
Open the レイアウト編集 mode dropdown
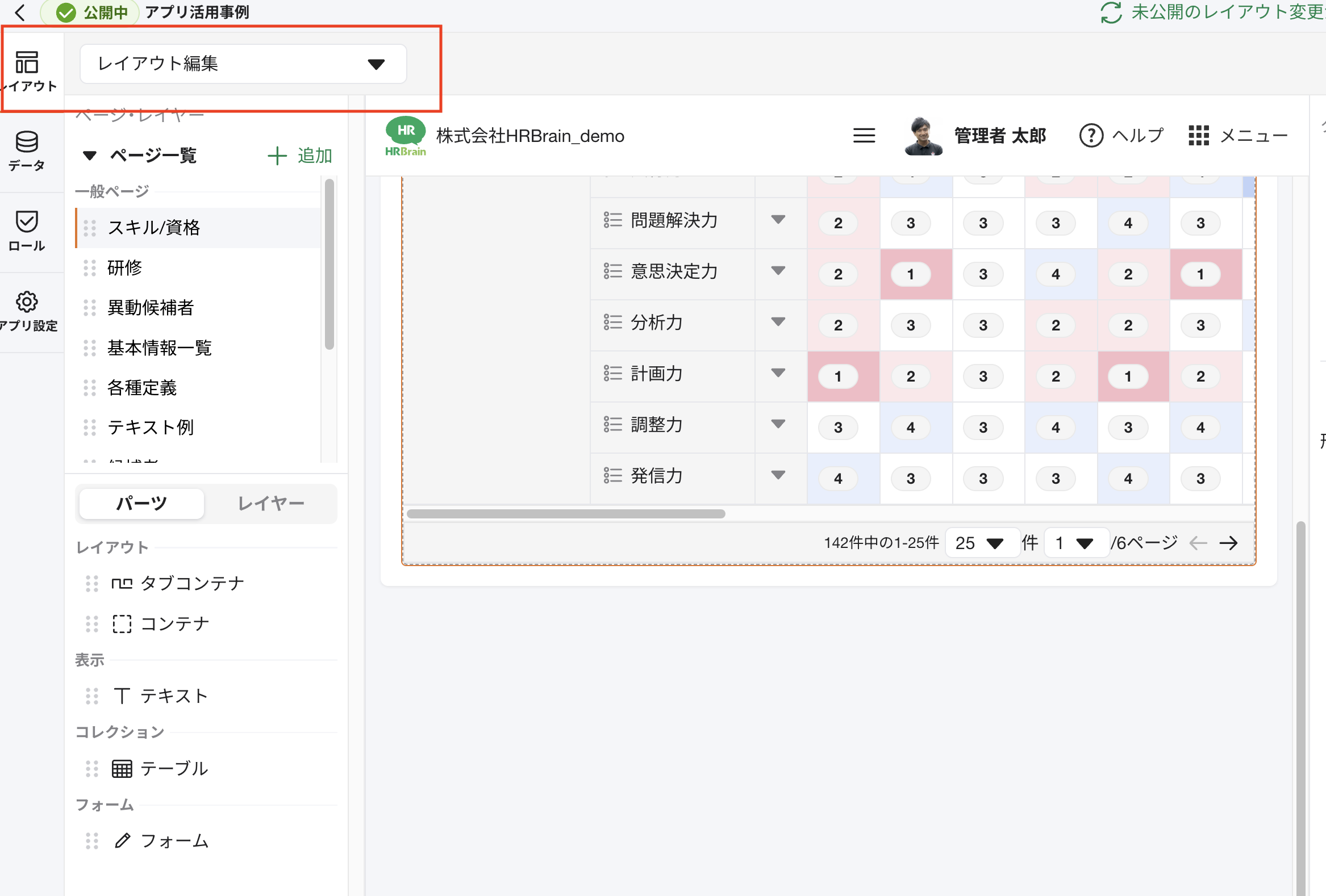(x=243, y=63)
